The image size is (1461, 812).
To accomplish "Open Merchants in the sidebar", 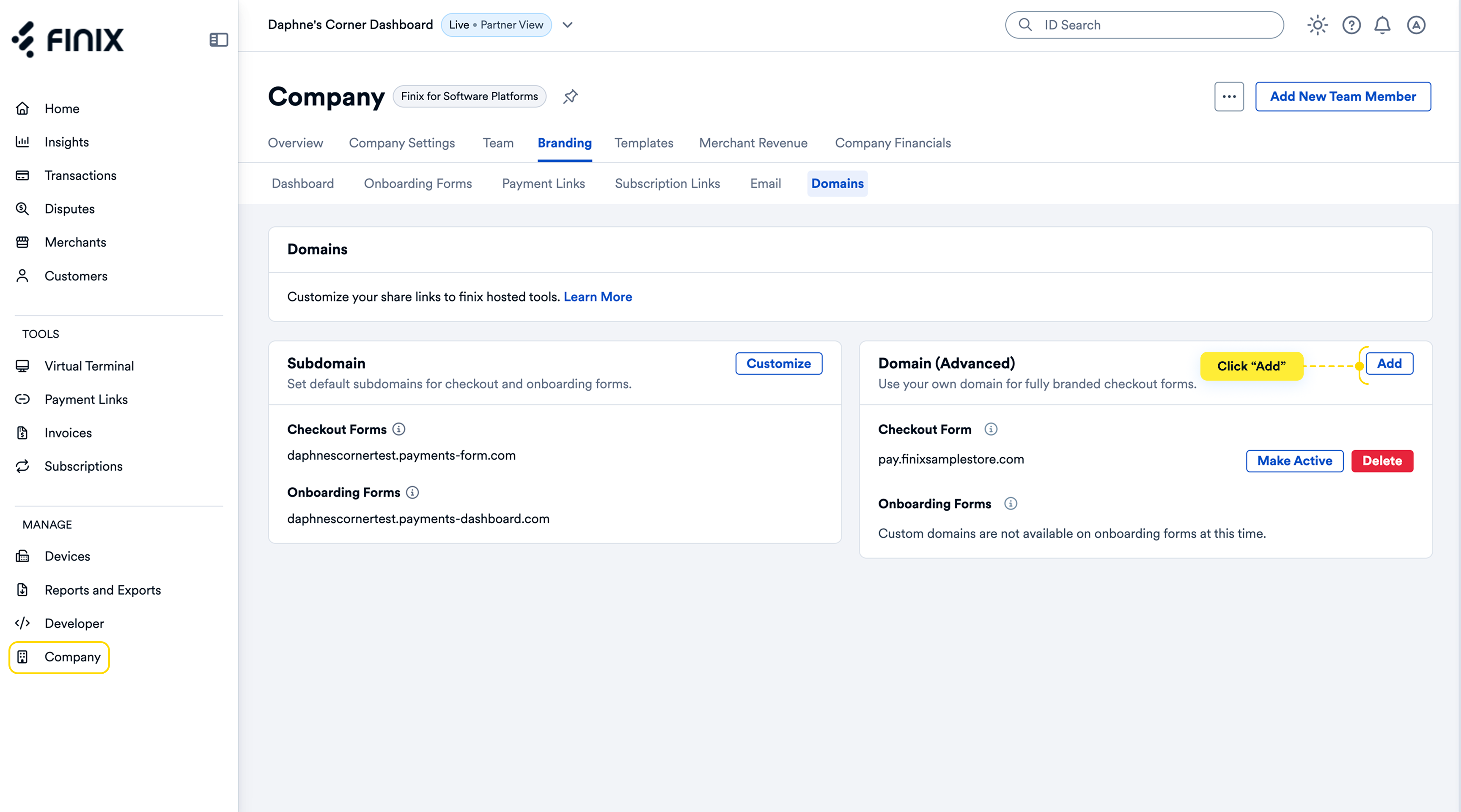I will pyautogui.click(x=75, y=242).
